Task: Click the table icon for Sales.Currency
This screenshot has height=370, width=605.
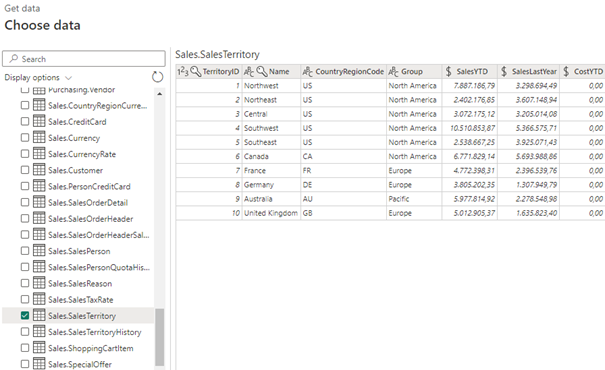Action: 39,137
